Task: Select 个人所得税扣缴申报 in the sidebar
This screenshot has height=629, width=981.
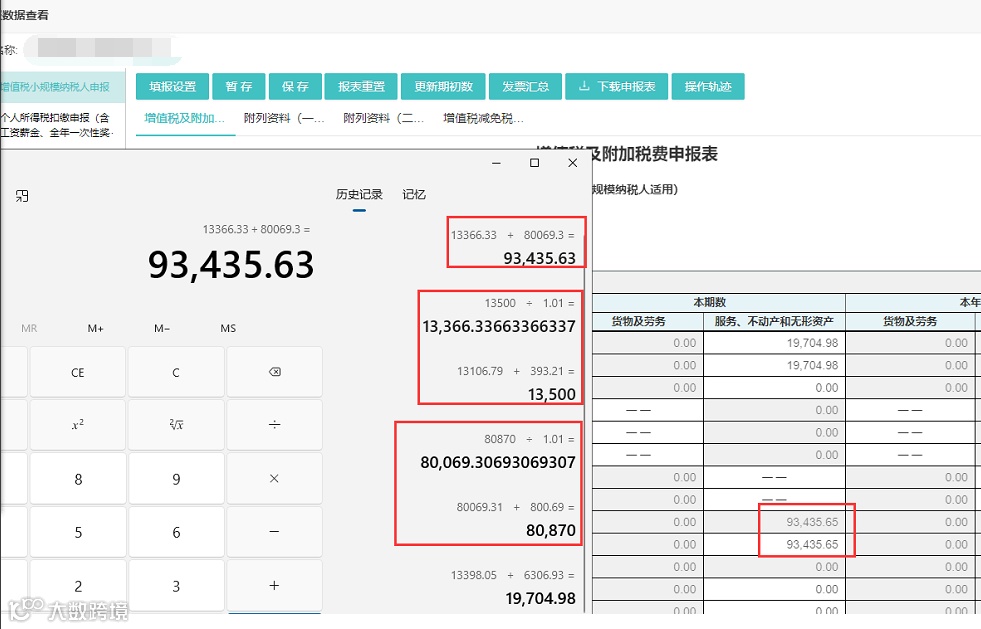Action: click(58, 125)
